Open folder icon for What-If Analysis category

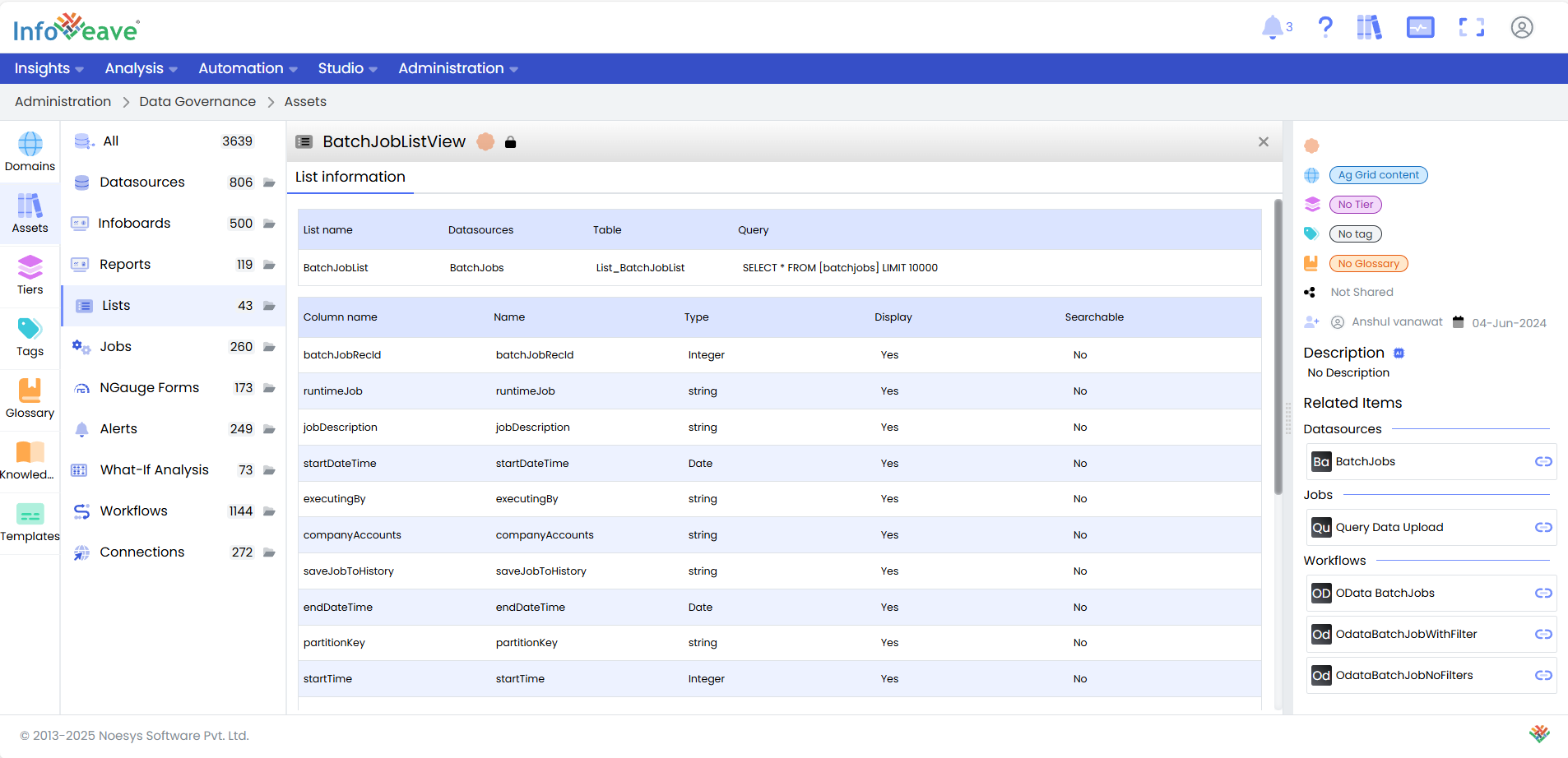[x=269, y=470]
